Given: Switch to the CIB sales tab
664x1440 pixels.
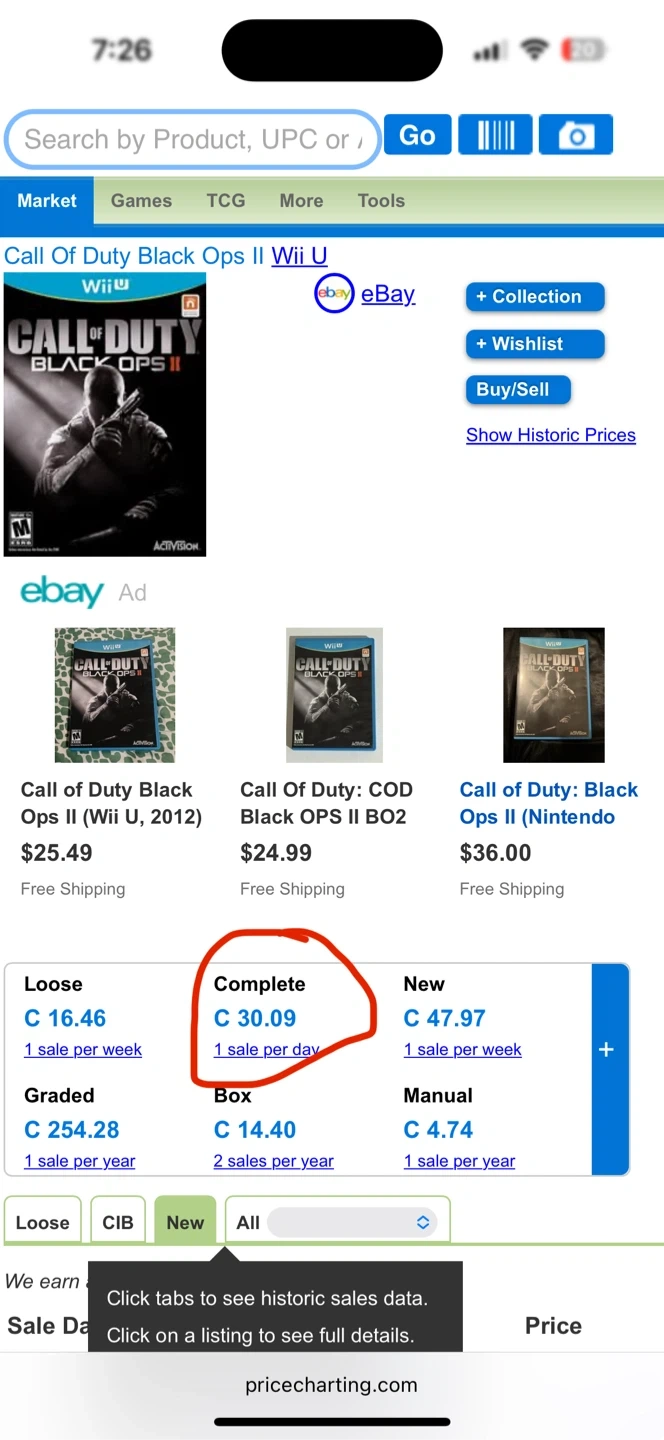Looking at the screenshot, I should pos(118,1222).
